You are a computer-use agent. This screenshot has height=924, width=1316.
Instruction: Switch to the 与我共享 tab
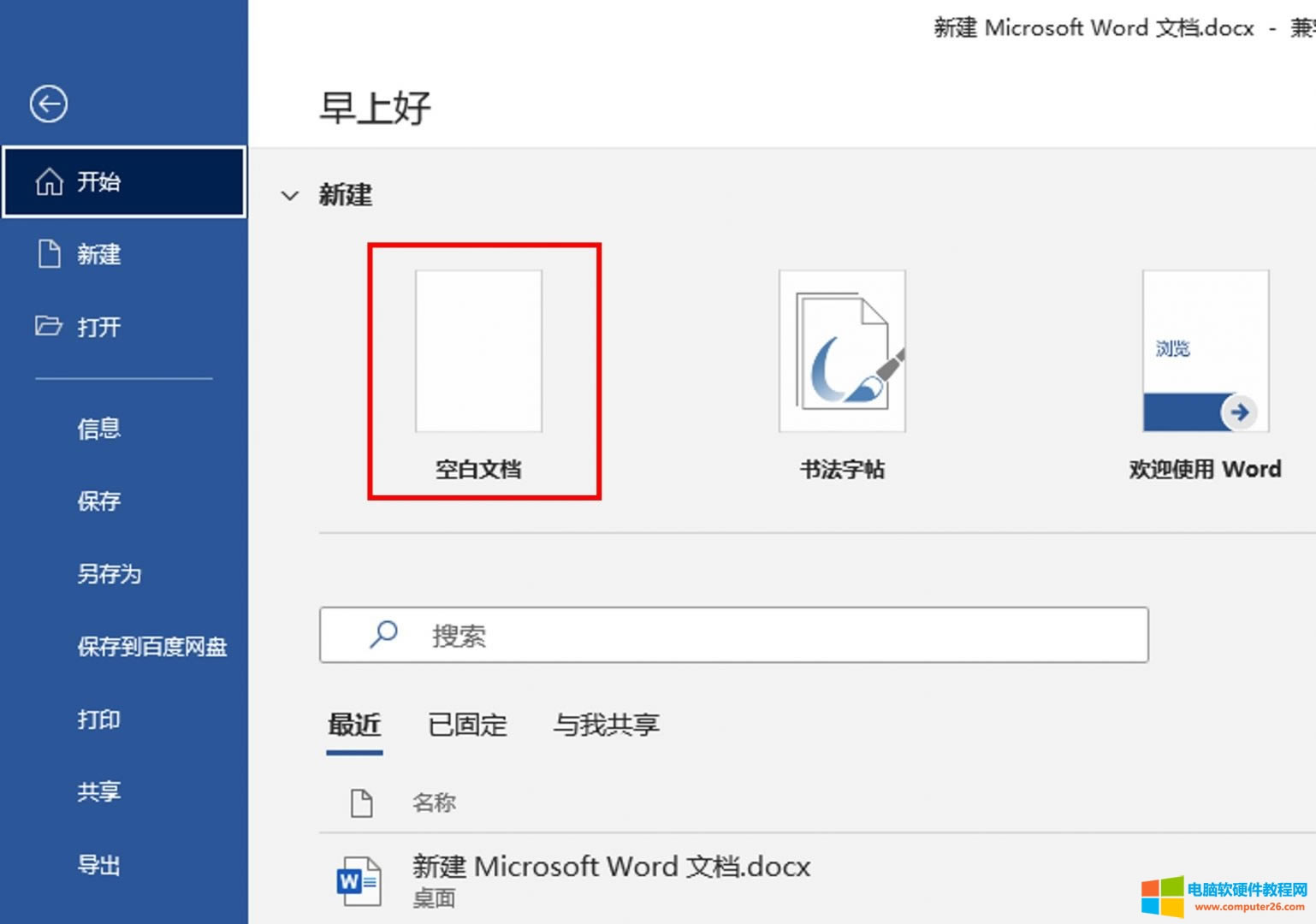click(607, 726)
